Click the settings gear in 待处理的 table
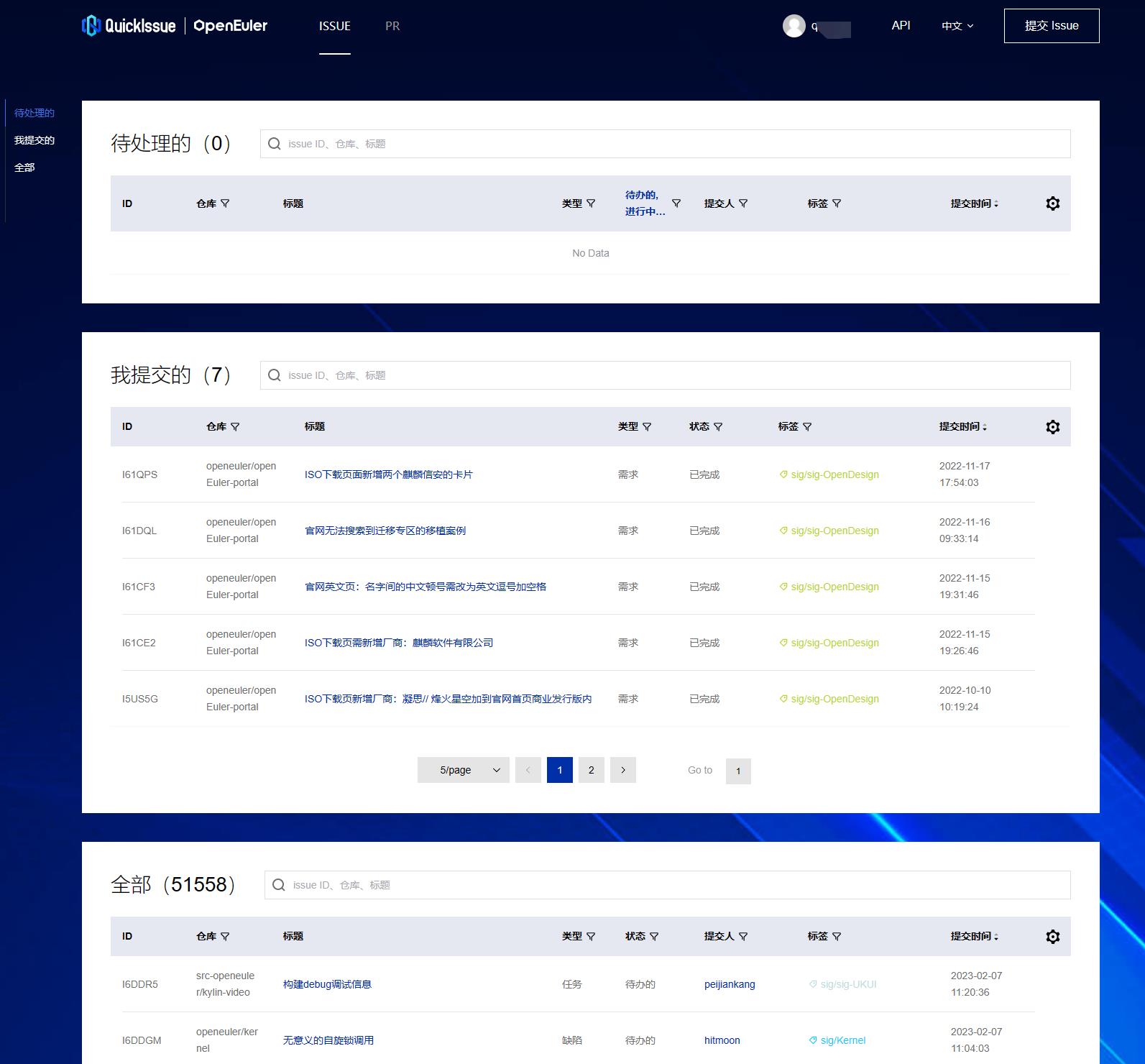This screenshot has height=1064, width=1145. pyautogui.click(x=1052, y=203)
